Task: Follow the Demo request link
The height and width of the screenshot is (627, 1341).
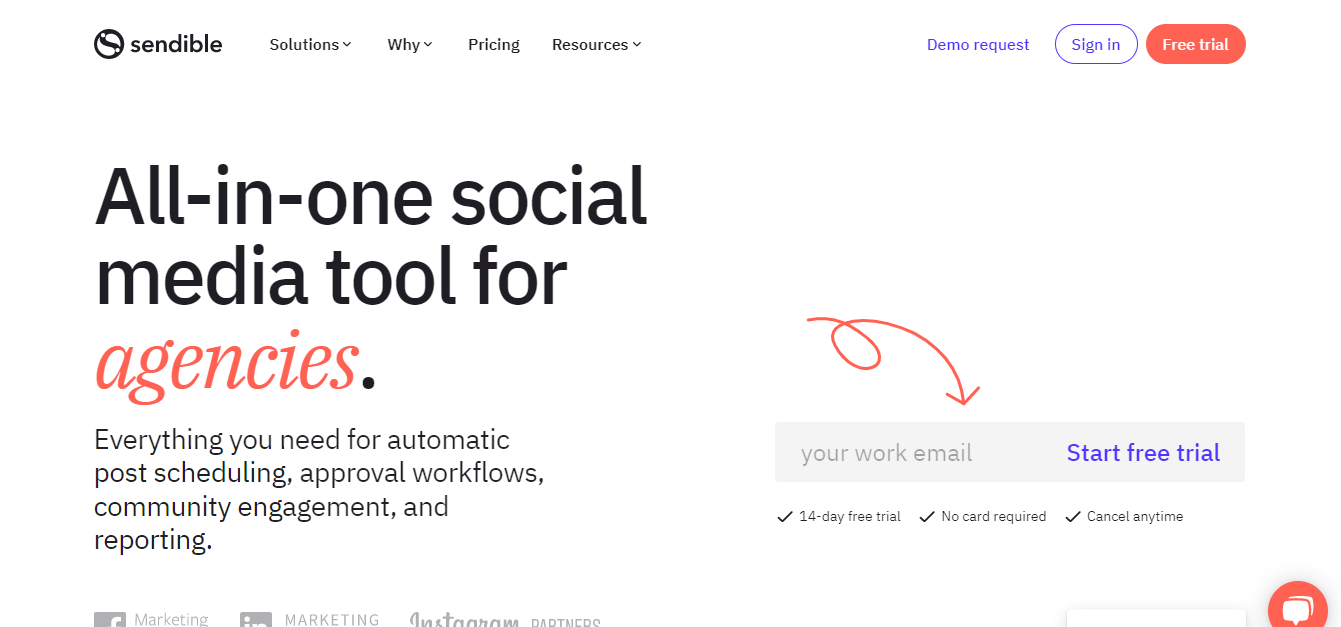Action: coord(978,44)
